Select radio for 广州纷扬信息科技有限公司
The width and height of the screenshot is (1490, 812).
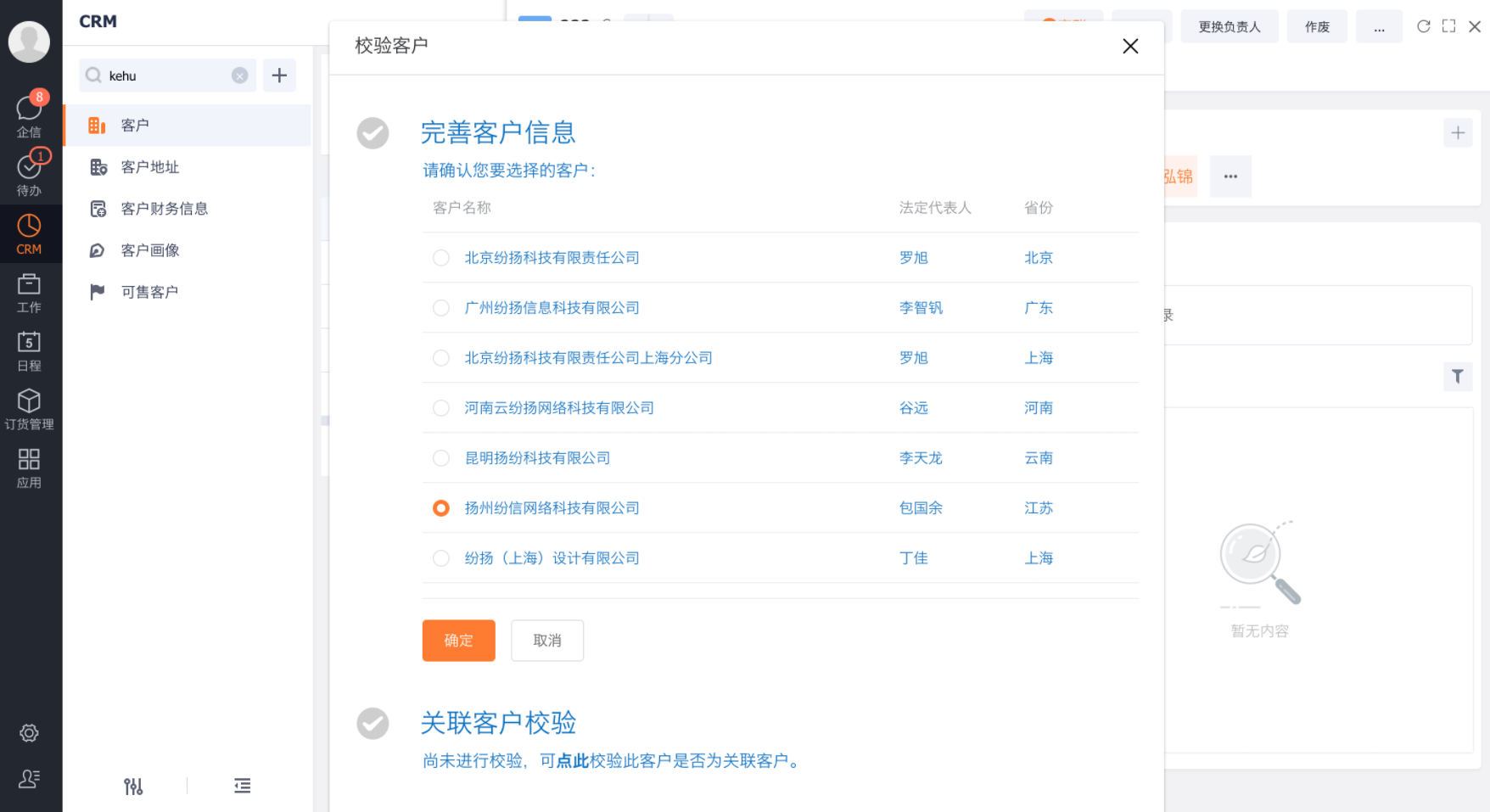tap(441, 308)
